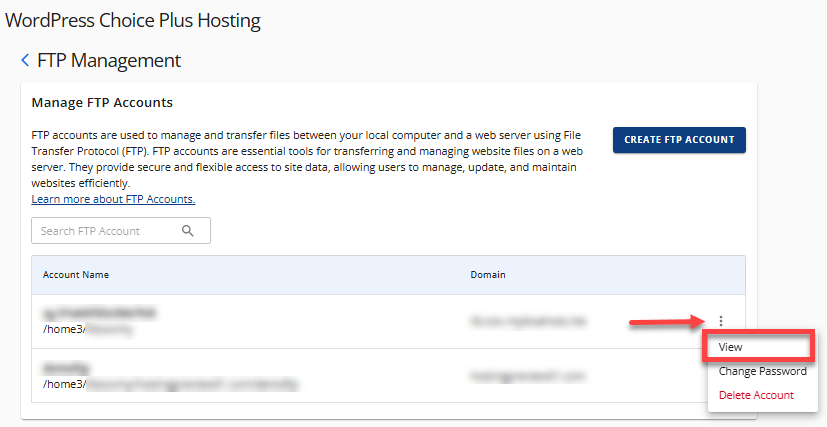Click the Domain column header

click(488, 274)
